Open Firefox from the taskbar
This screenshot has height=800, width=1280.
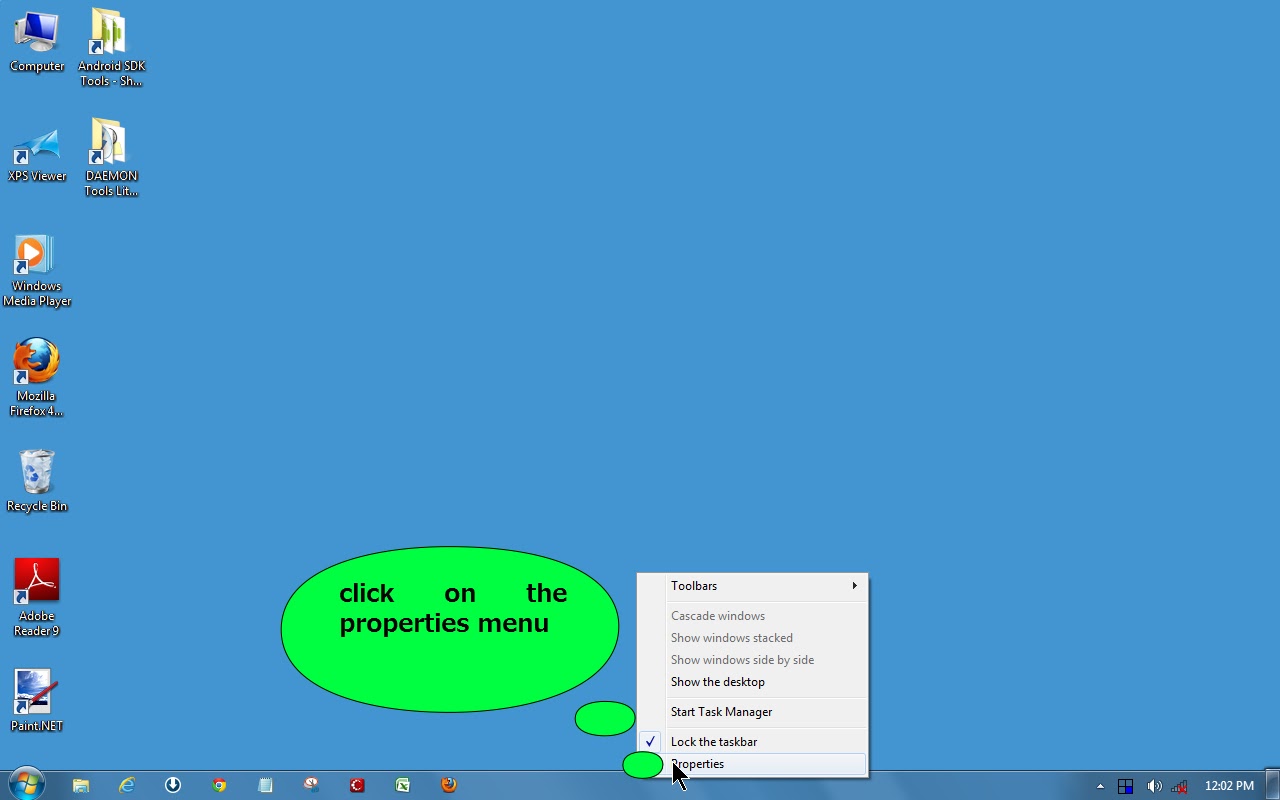pyautogui.click(x=448, y=785)
